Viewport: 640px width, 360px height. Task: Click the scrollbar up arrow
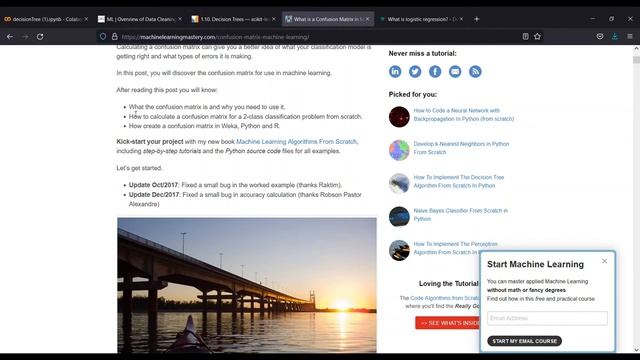[636, 49]
